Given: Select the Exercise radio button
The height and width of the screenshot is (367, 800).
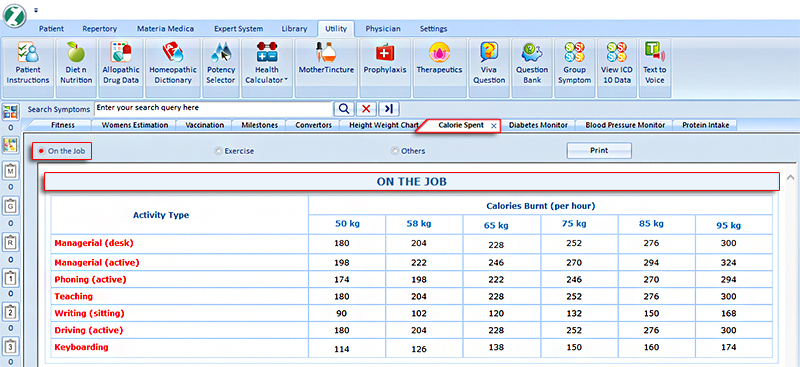Looking at the screenshot, I should tap(218, 151).
